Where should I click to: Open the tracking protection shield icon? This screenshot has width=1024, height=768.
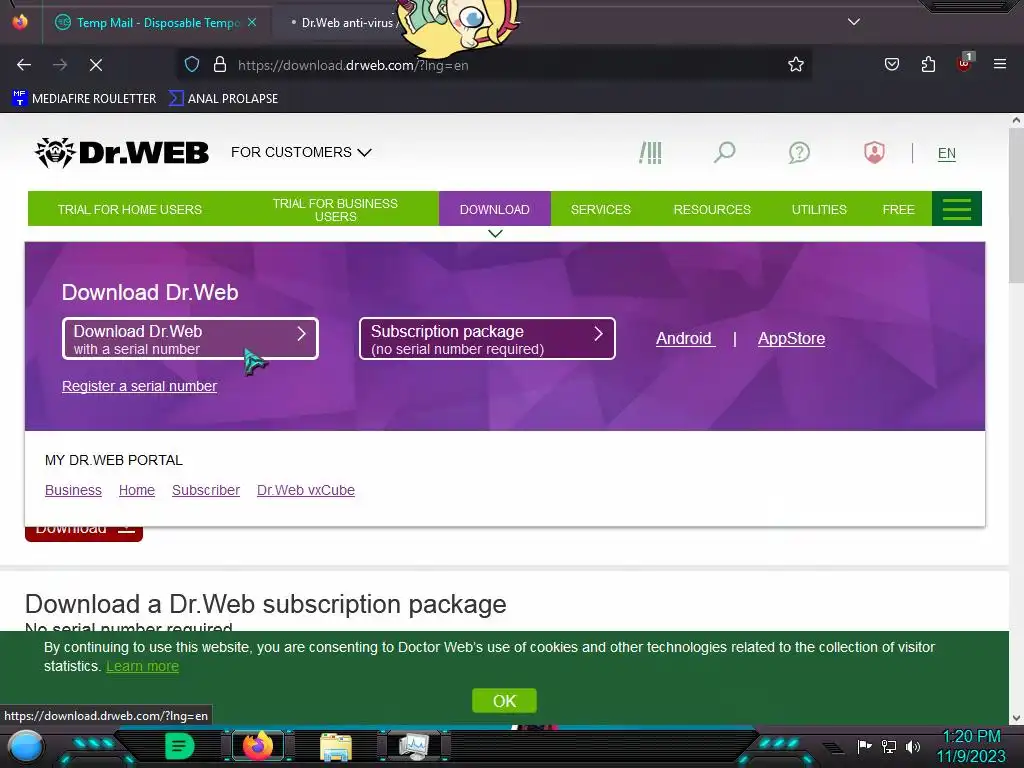click(191, 65)
